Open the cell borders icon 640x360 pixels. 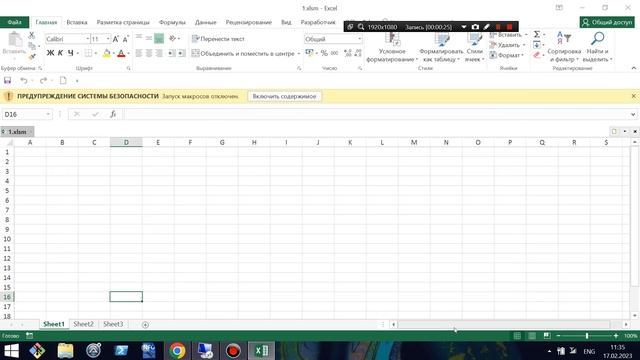tap(88, 53)
